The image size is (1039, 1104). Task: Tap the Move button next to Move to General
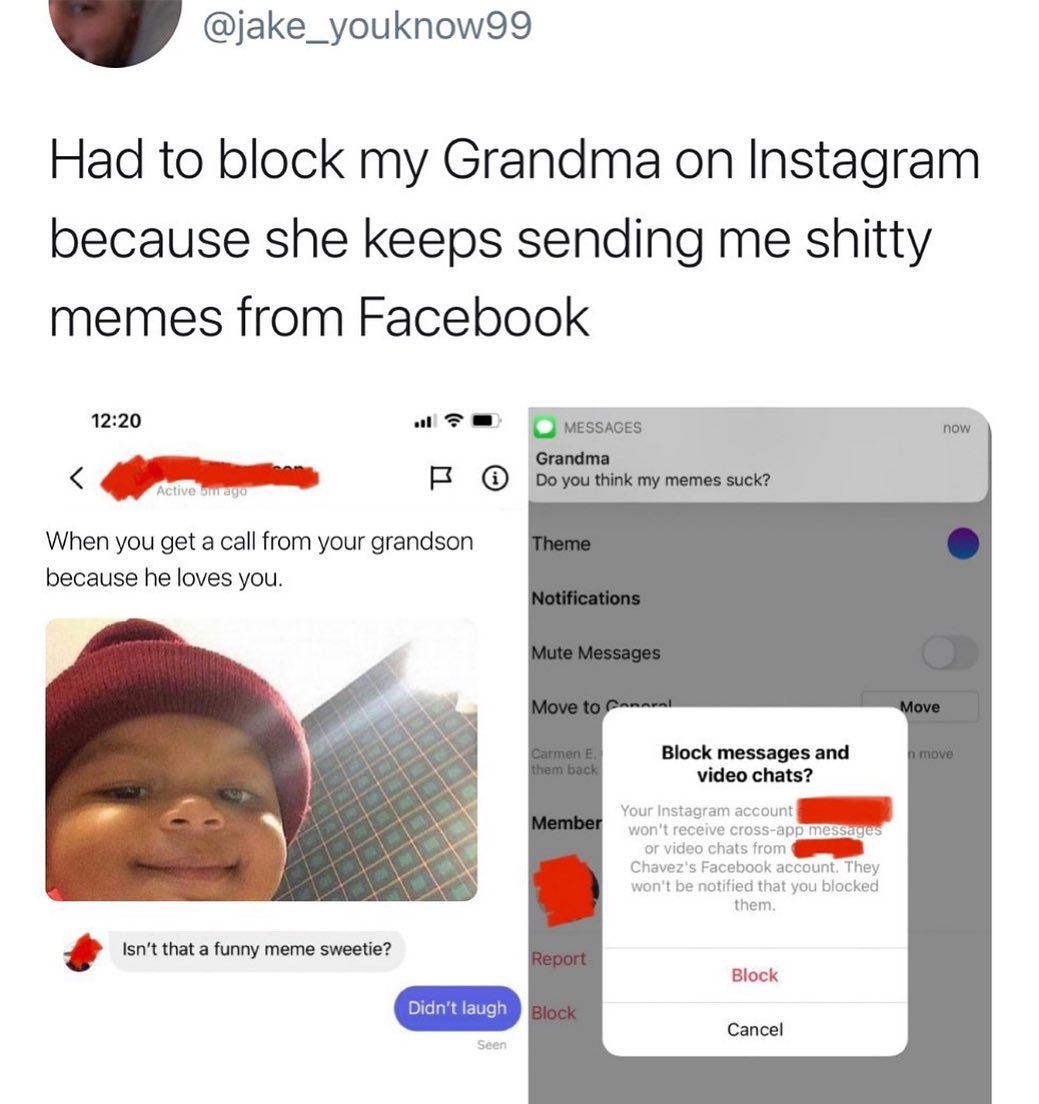tap(920, 707)
